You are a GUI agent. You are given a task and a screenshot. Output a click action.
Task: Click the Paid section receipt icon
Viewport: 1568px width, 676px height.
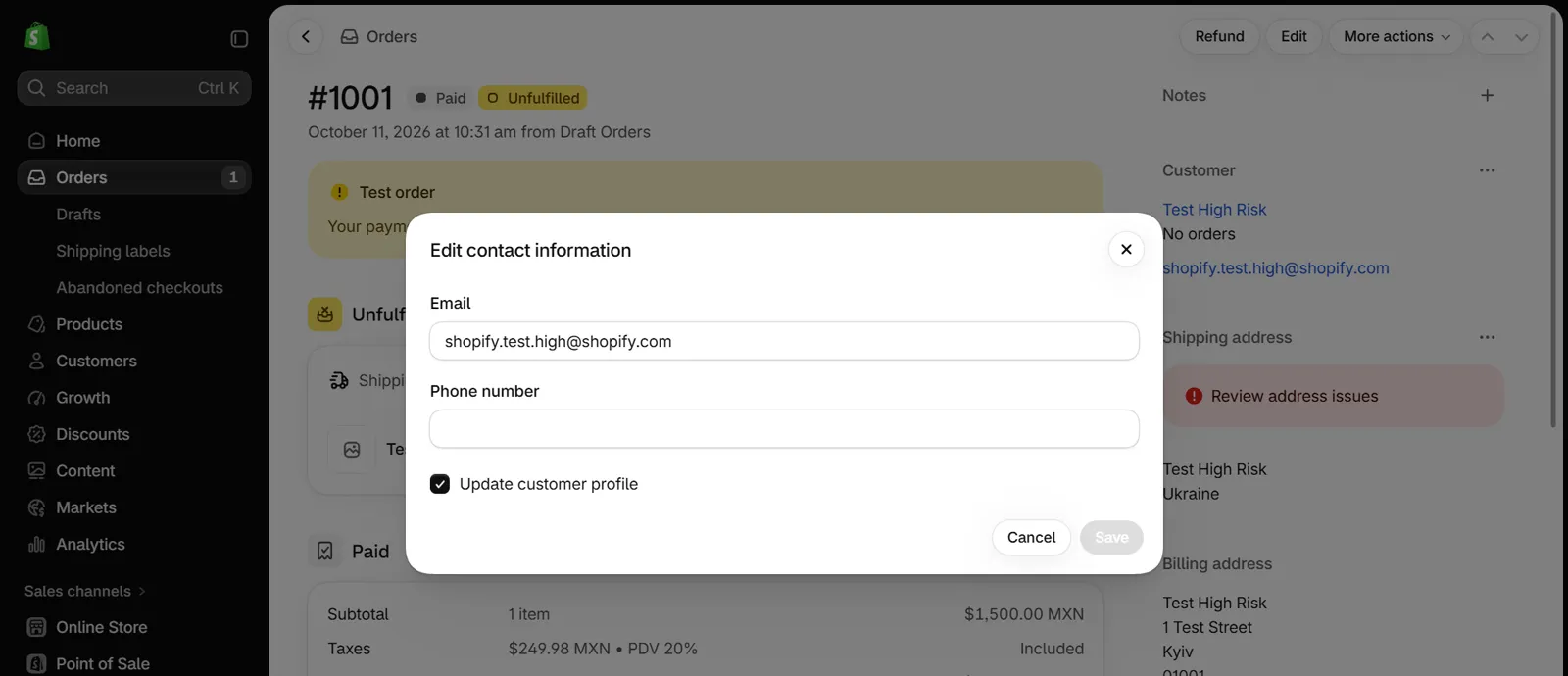coord(325,552)
